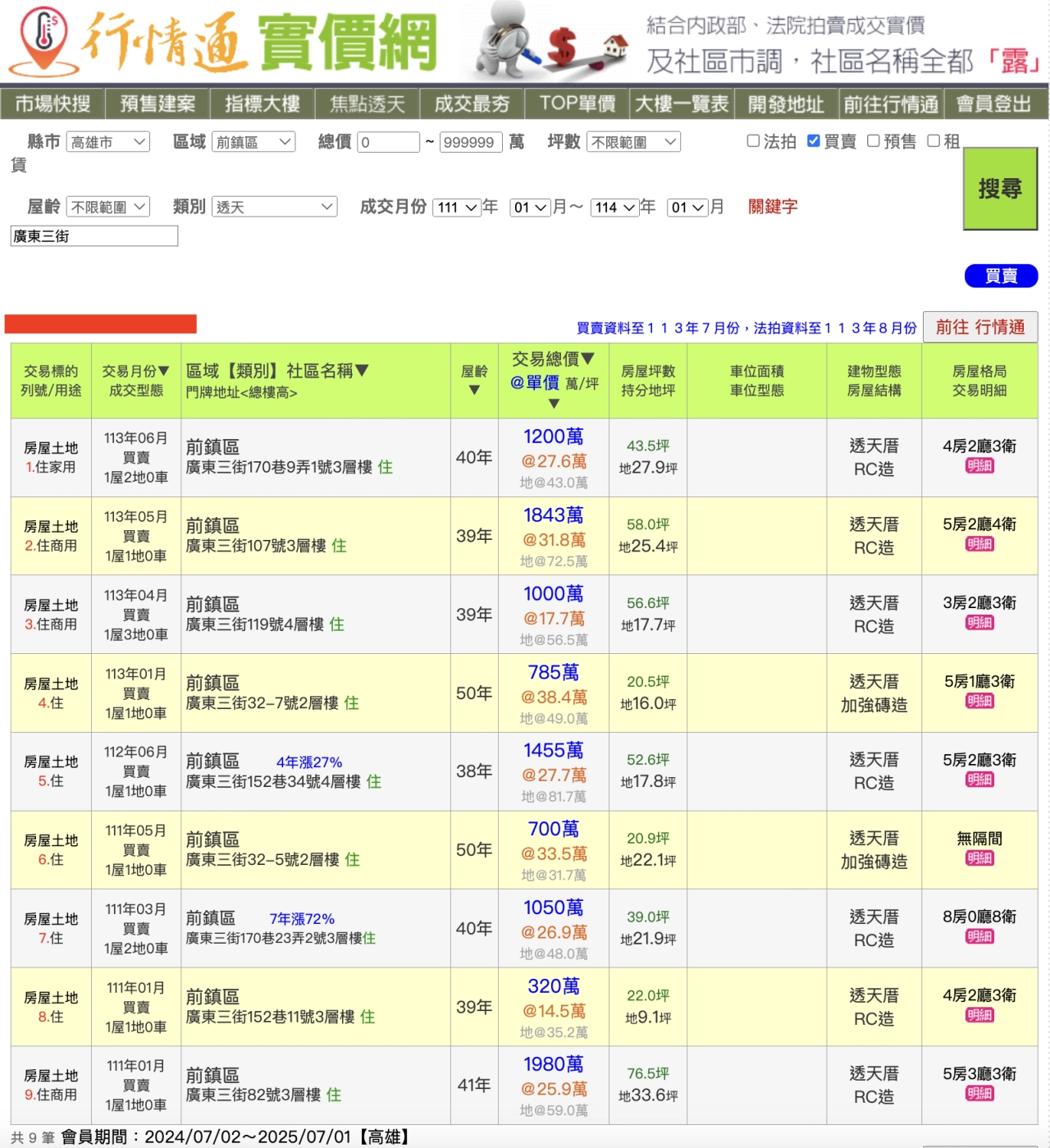Click the keyword field containing 廣東三街

click(x=94, y=236)
